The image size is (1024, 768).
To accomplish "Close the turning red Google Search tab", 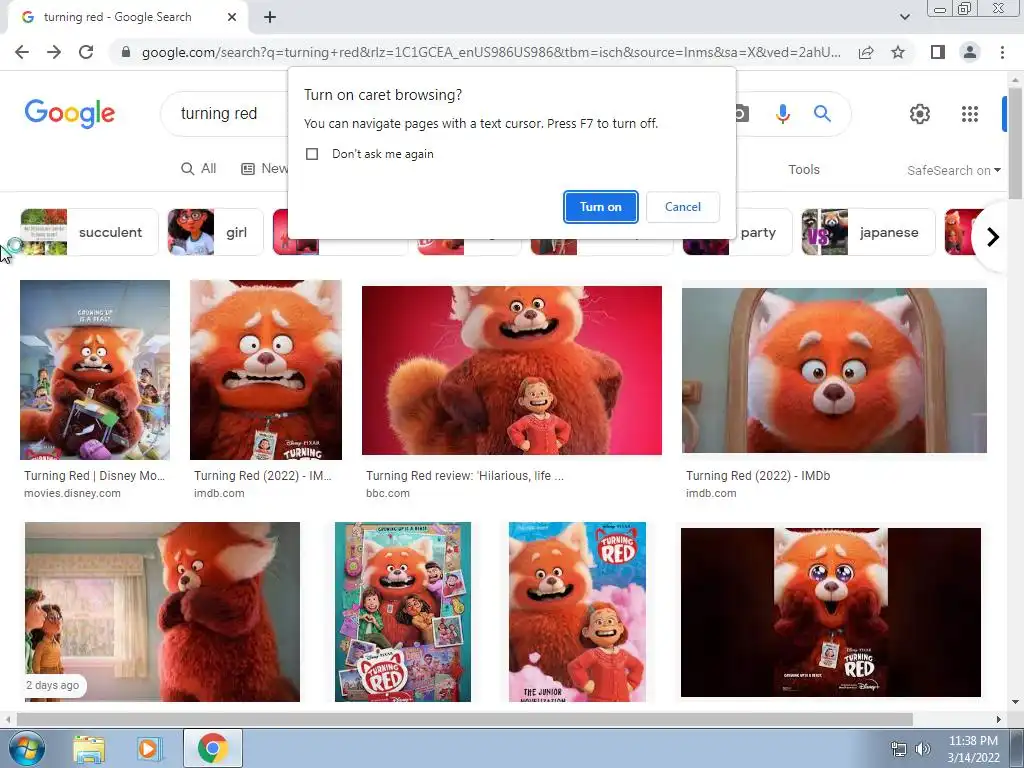I will click(232, 18).
